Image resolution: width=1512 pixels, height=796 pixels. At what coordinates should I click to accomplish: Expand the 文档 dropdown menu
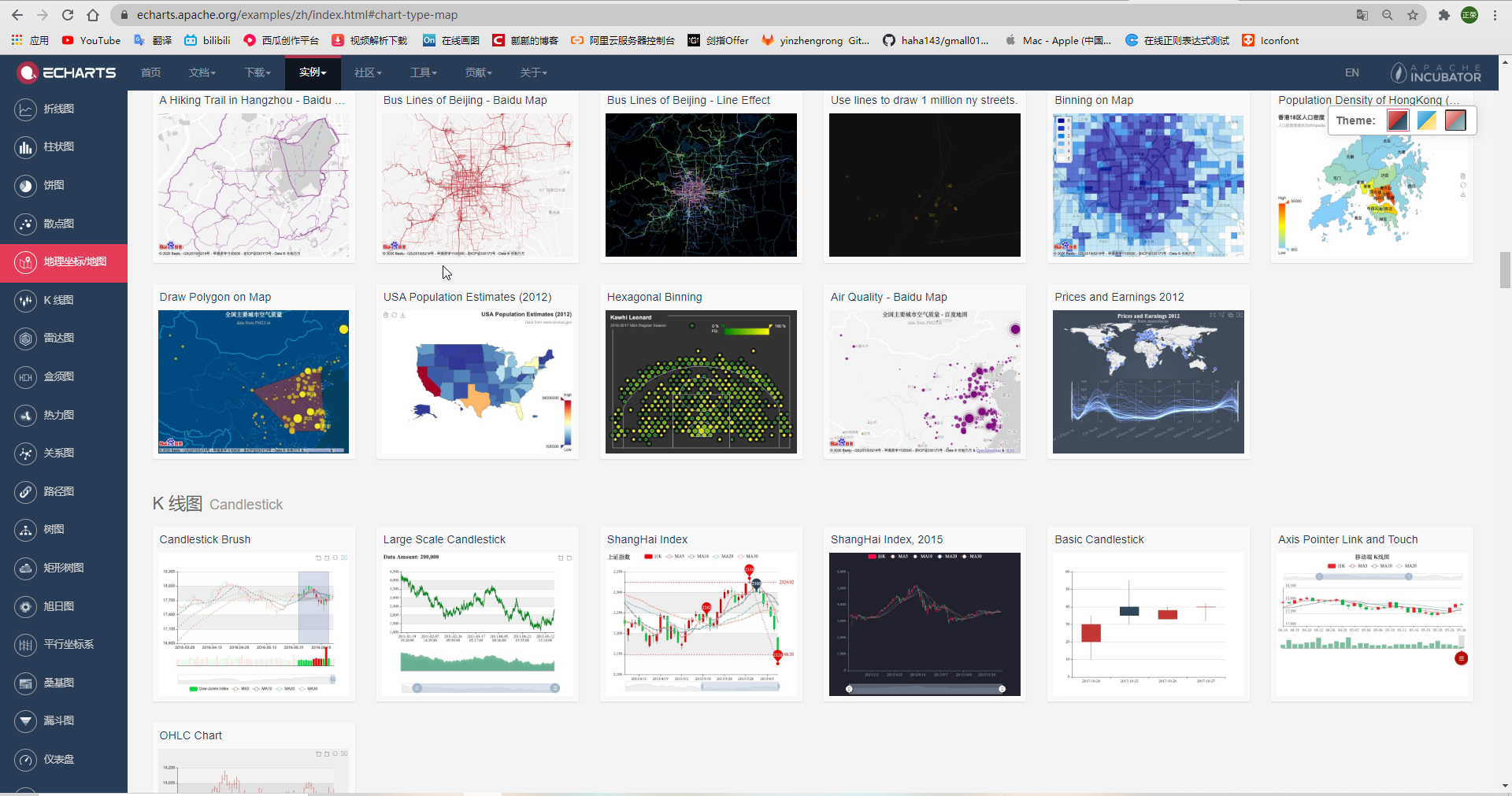(x=202, y=72)
